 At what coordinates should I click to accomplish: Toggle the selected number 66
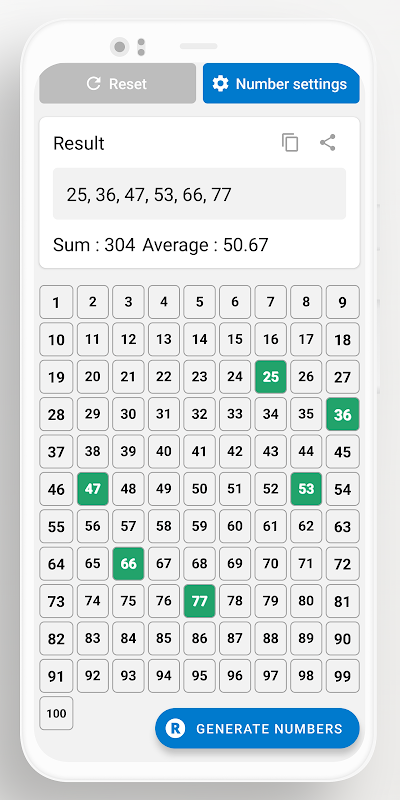click(128, 564)
